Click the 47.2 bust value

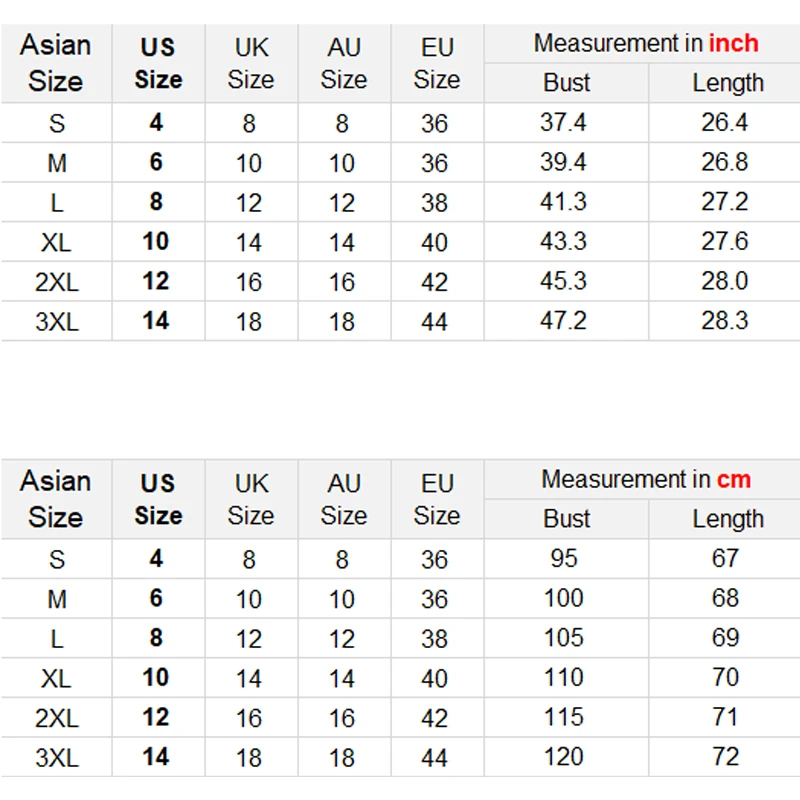[563, 321]
